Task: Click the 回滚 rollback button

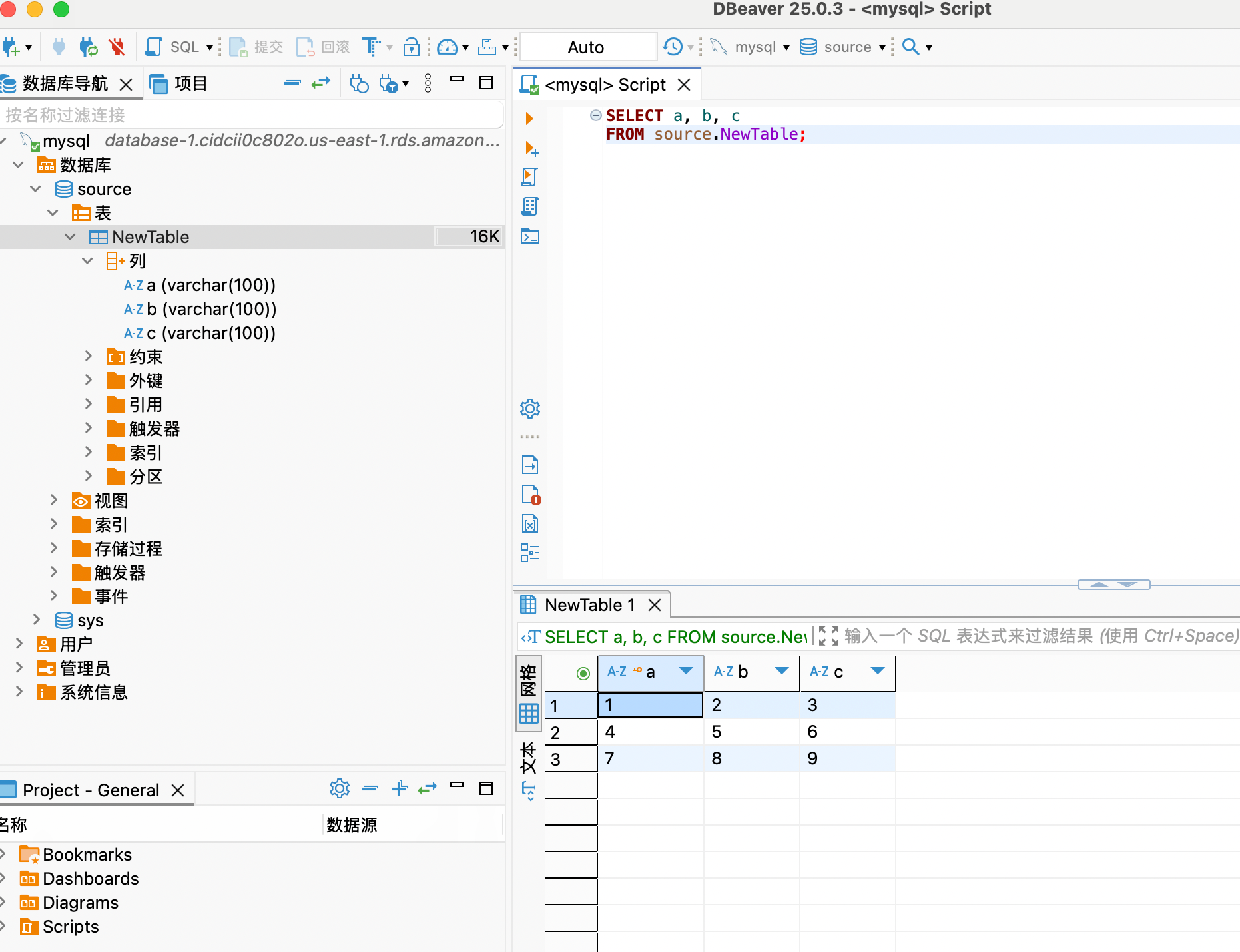Action: click(323, 47)
